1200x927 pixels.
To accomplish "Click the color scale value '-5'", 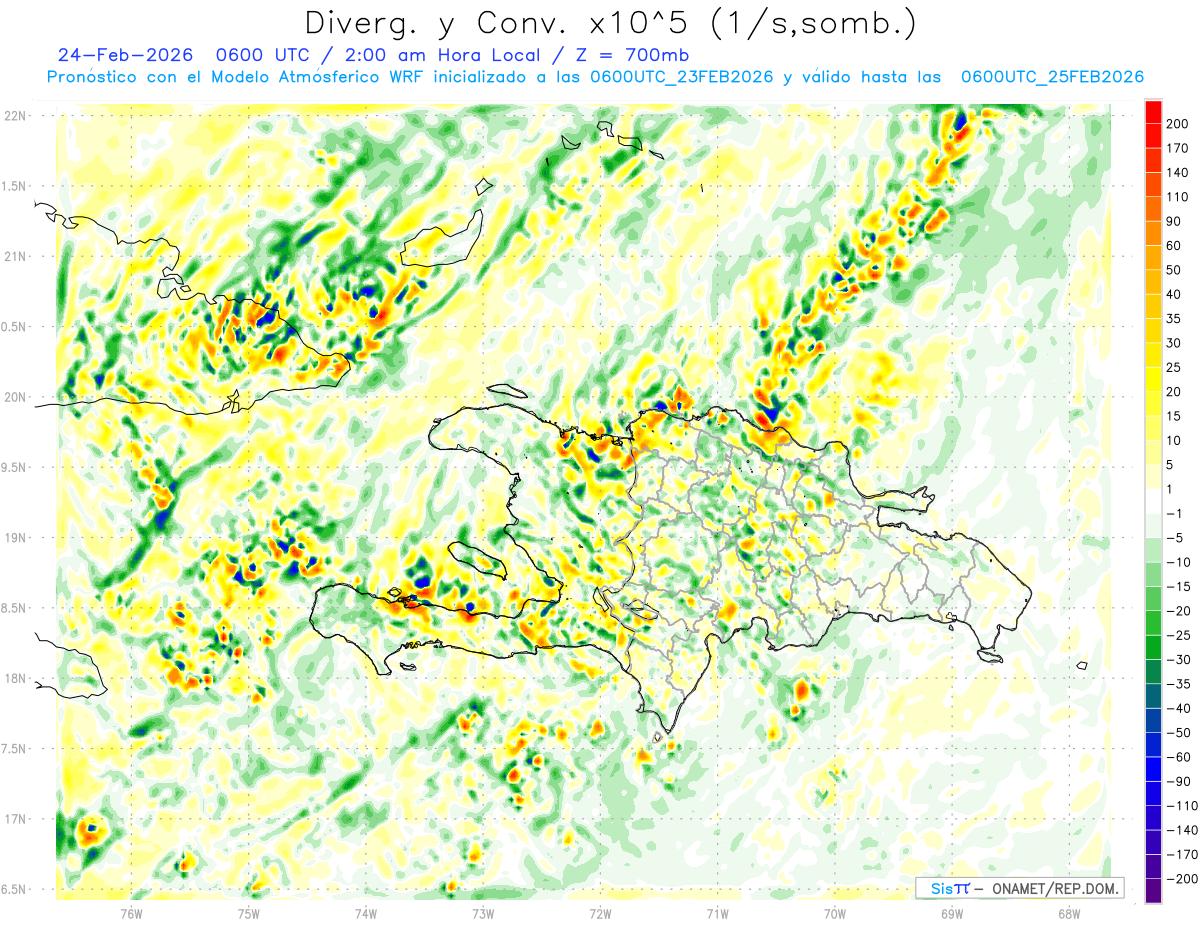I will (1175, 538).
